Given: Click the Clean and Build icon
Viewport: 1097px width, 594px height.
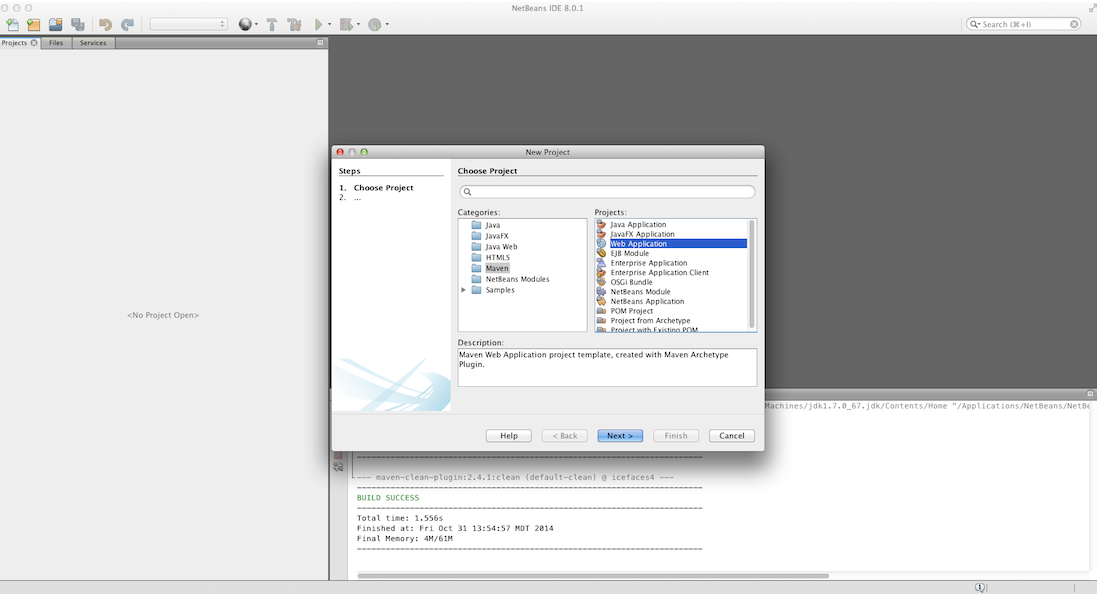Looking at the screenshot, I should coord(294,24).
